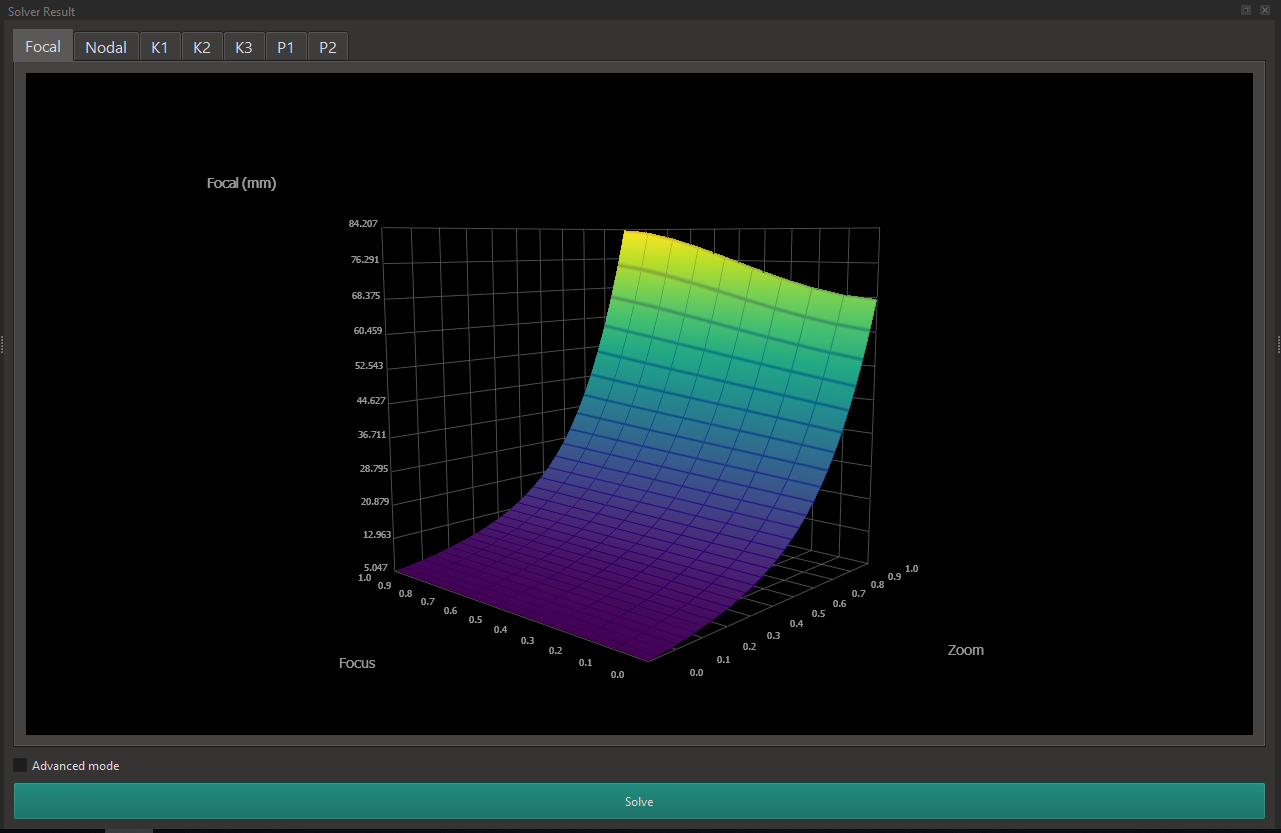This screenshot has height=833, width=1281.
Task: Click the 84.207 maximum axis value
Action: coord(363,223)
